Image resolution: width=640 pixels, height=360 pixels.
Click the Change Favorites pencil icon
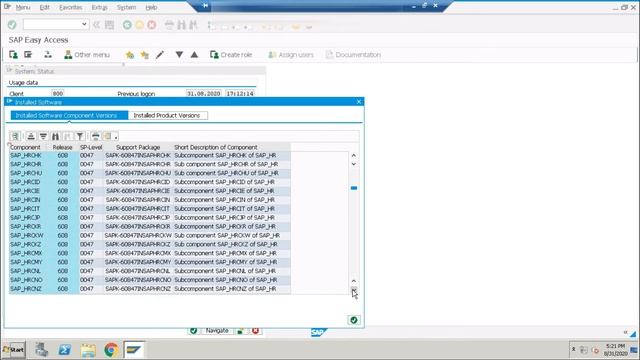160,55
